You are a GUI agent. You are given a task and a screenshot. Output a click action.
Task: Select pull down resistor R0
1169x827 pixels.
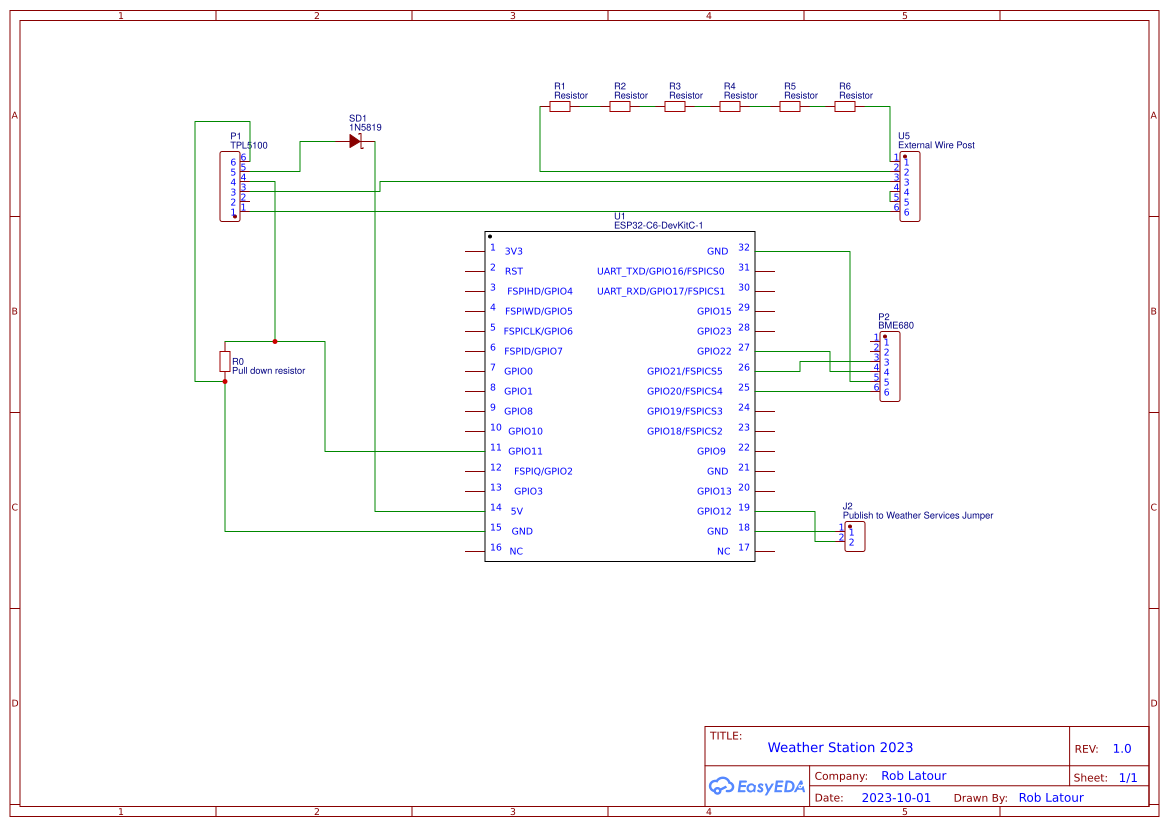226,362
